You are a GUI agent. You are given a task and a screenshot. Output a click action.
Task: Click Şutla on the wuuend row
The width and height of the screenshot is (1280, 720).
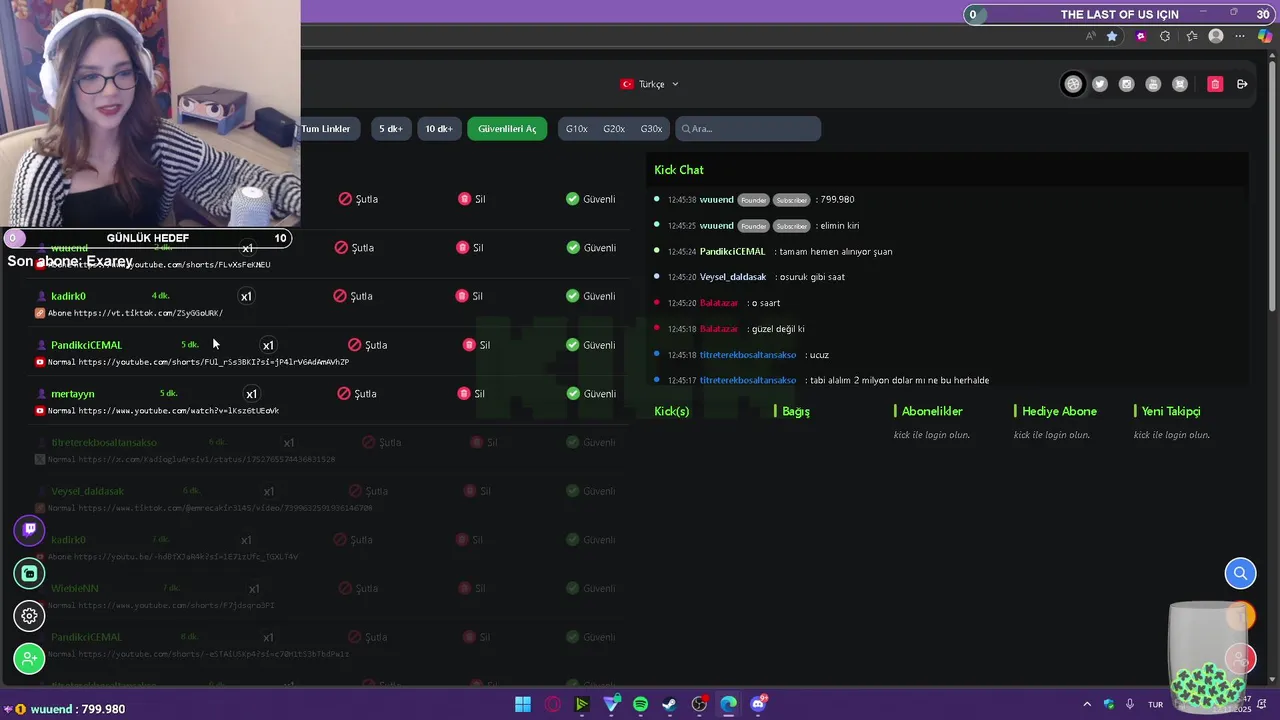click(355, 248)
